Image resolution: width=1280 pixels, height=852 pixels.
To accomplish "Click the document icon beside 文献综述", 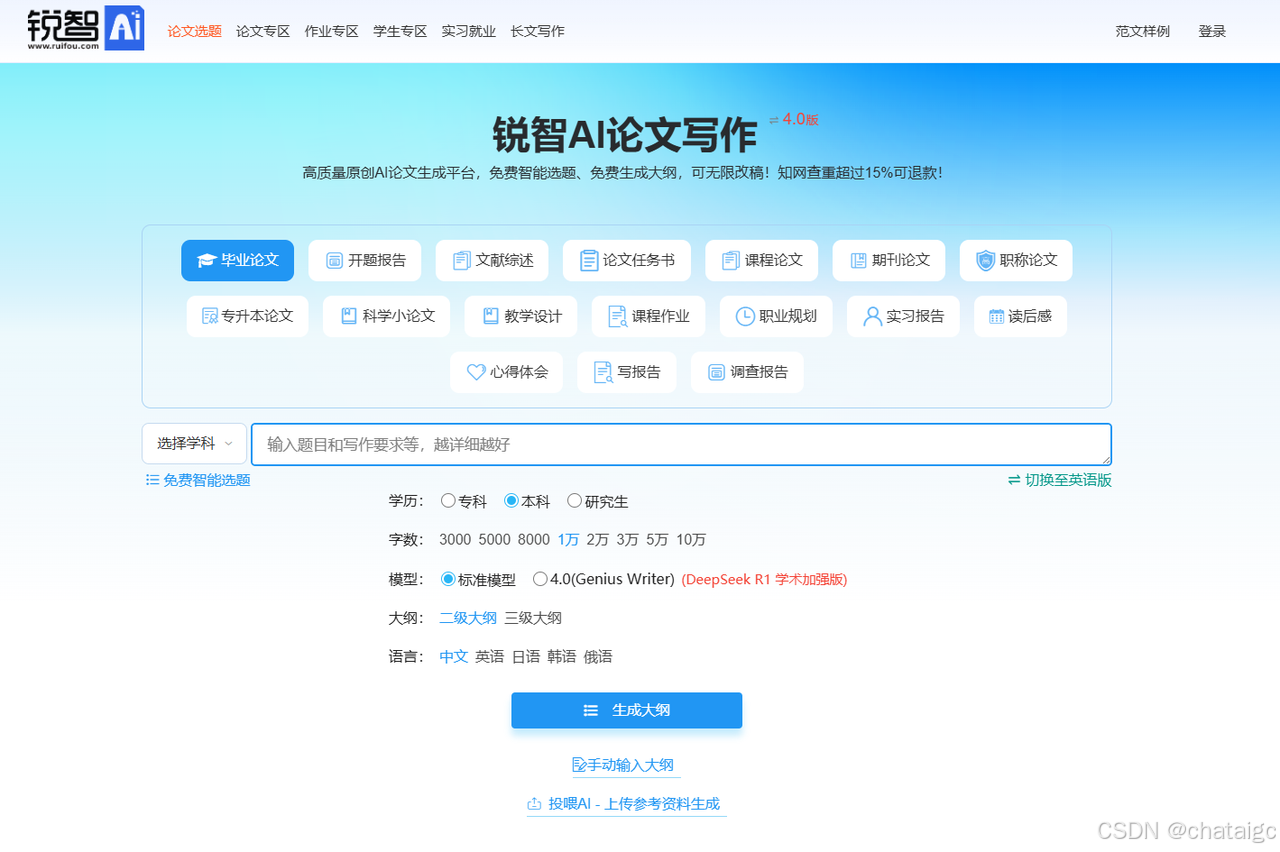I will pyautogui.click(x=462, y=261).
